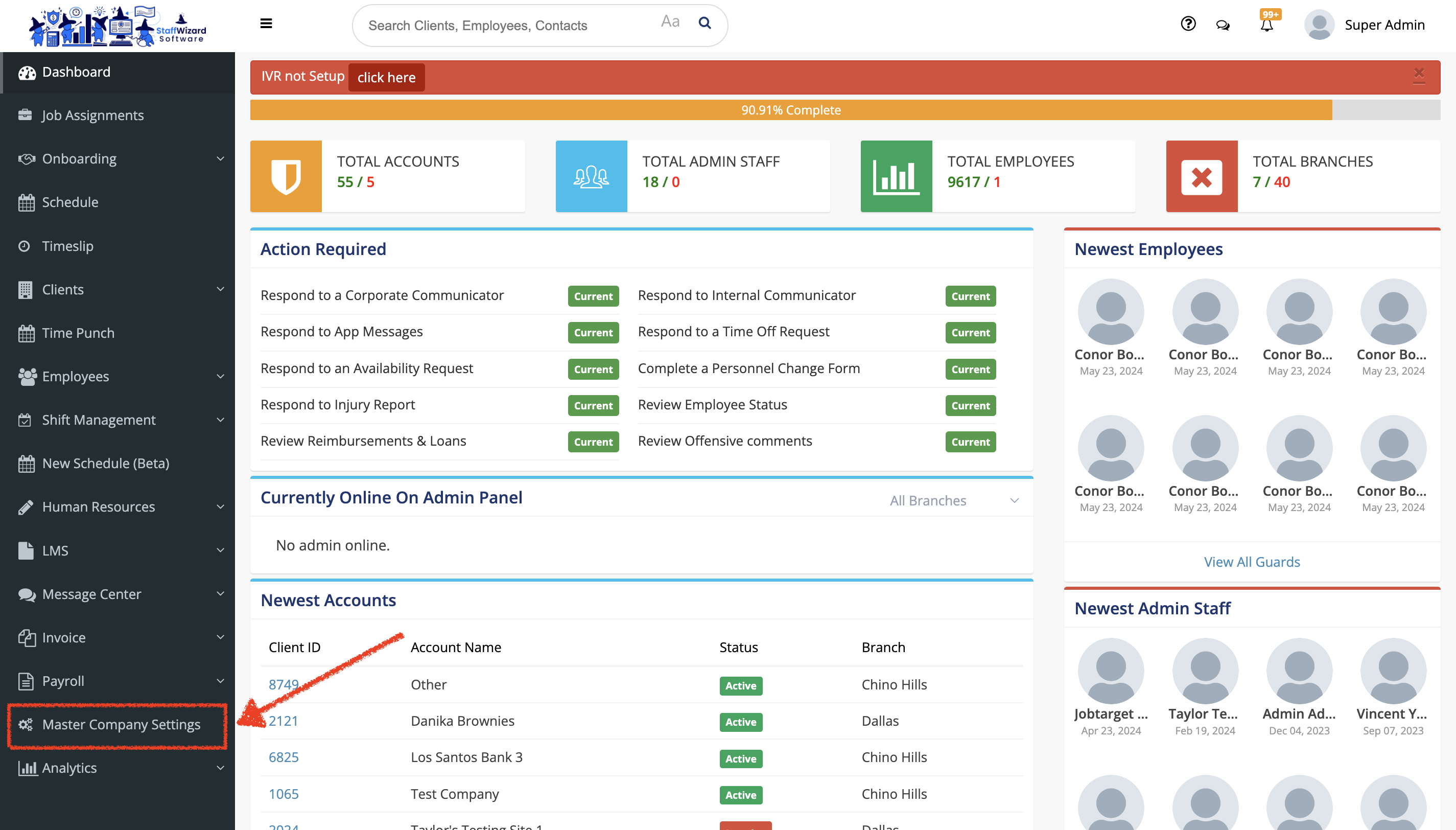Open the help question mark icon
The width and height of the screenshot is (1456, 830).
[1188, 24]
